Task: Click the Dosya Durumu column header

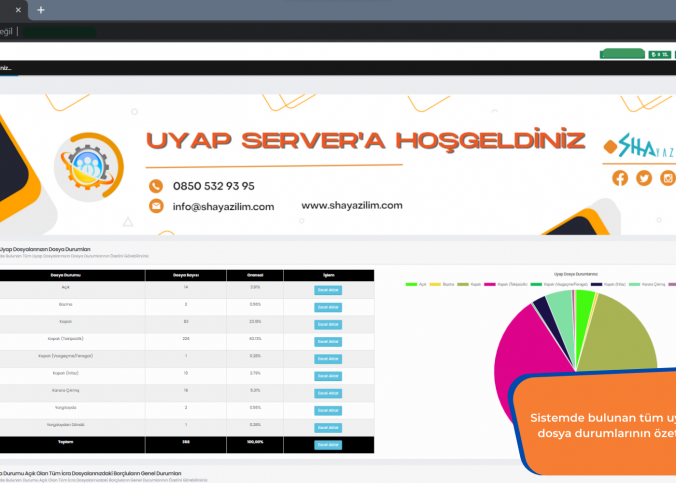Action: point(66,275)
